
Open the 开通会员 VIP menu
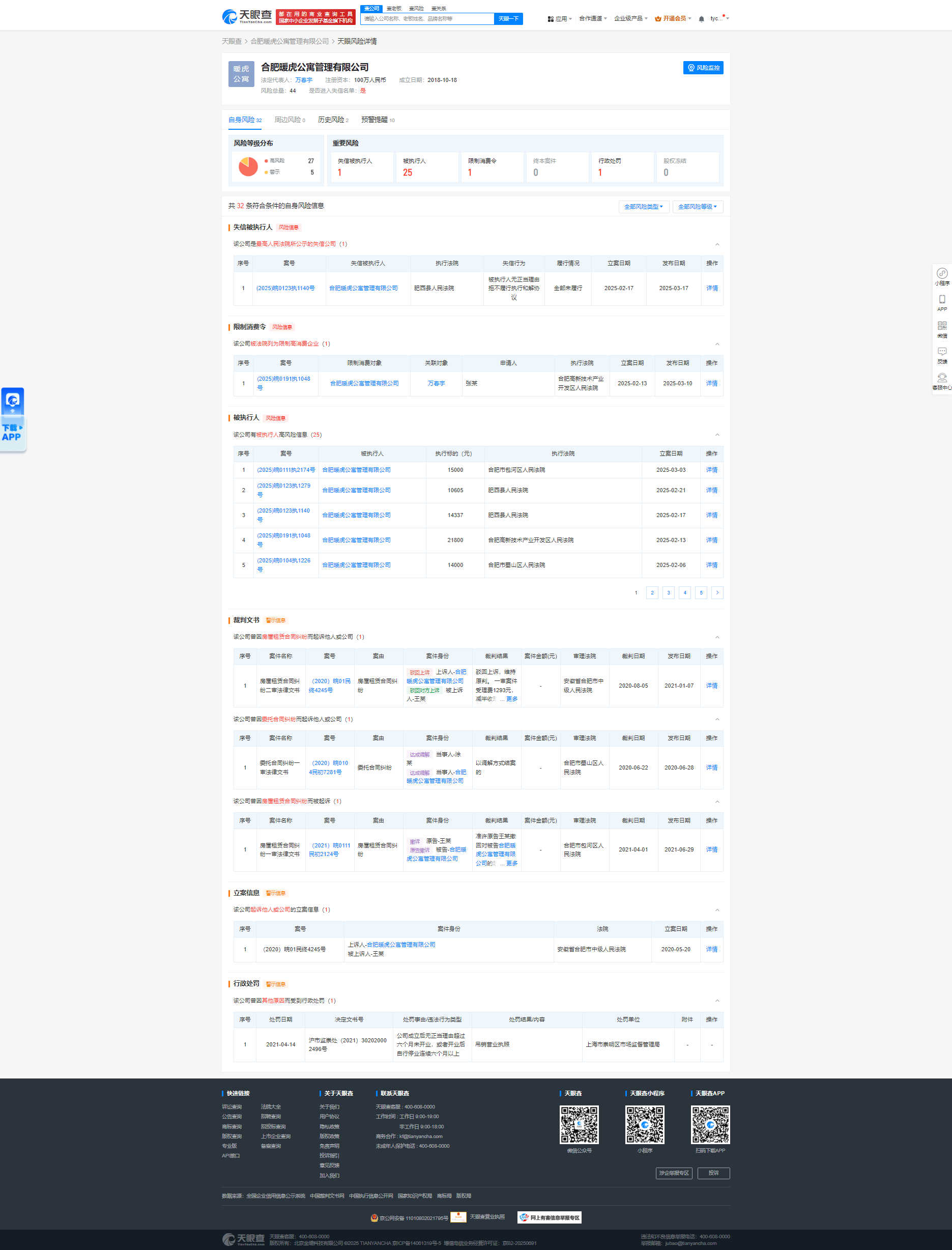click(x=673, y=19)
